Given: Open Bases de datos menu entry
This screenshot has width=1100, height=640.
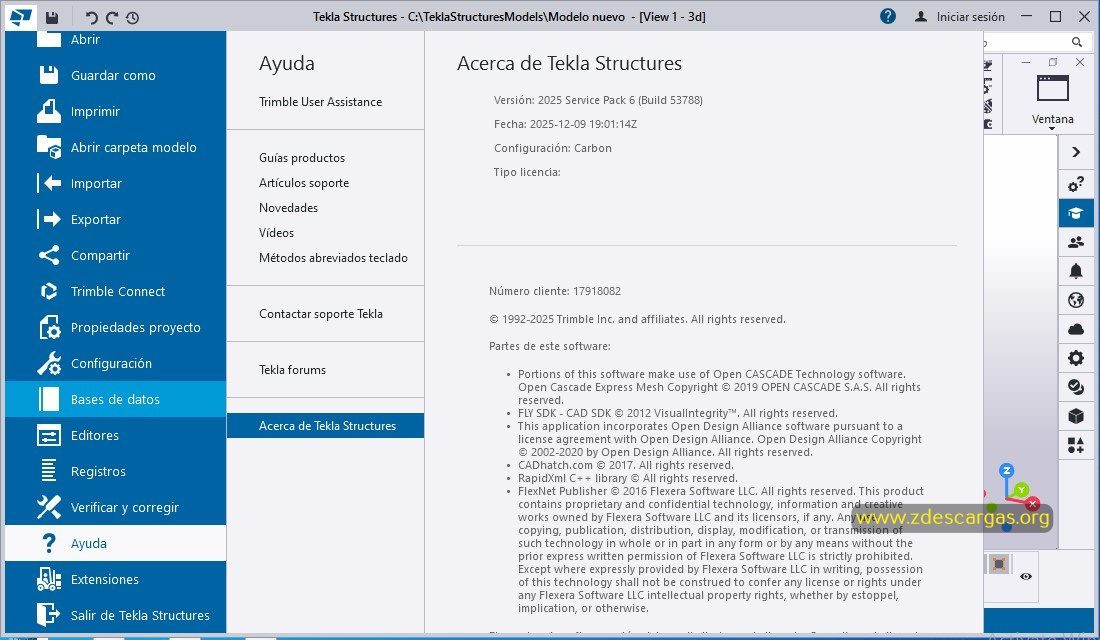Looking at the screenshot, I should click(x=116, y=399).
